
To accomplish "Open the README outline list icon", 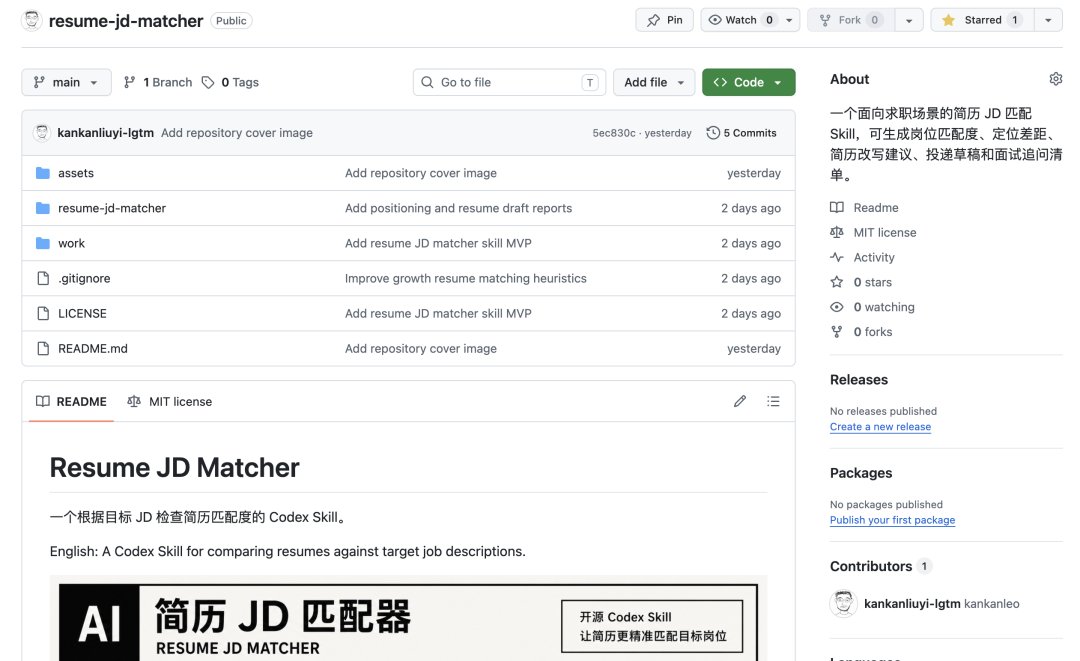I will (773, 401).
